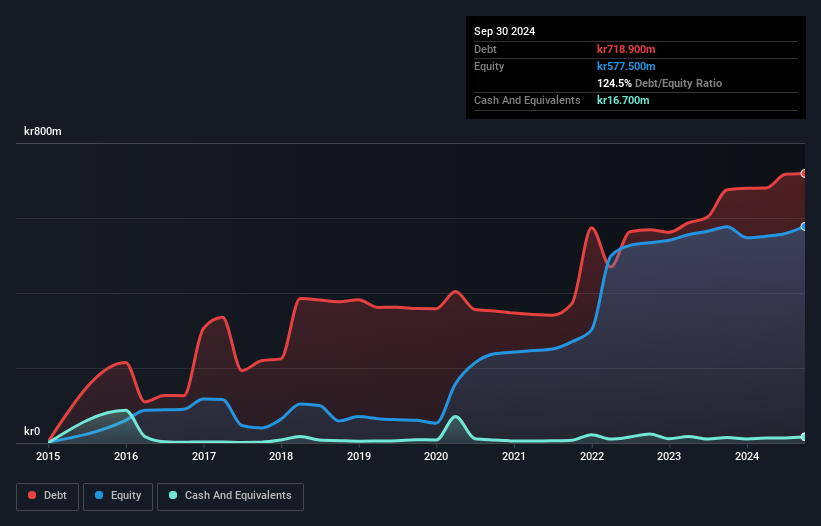
Task: Click the red Debt legend dot
Action: (x=32, y=495)
